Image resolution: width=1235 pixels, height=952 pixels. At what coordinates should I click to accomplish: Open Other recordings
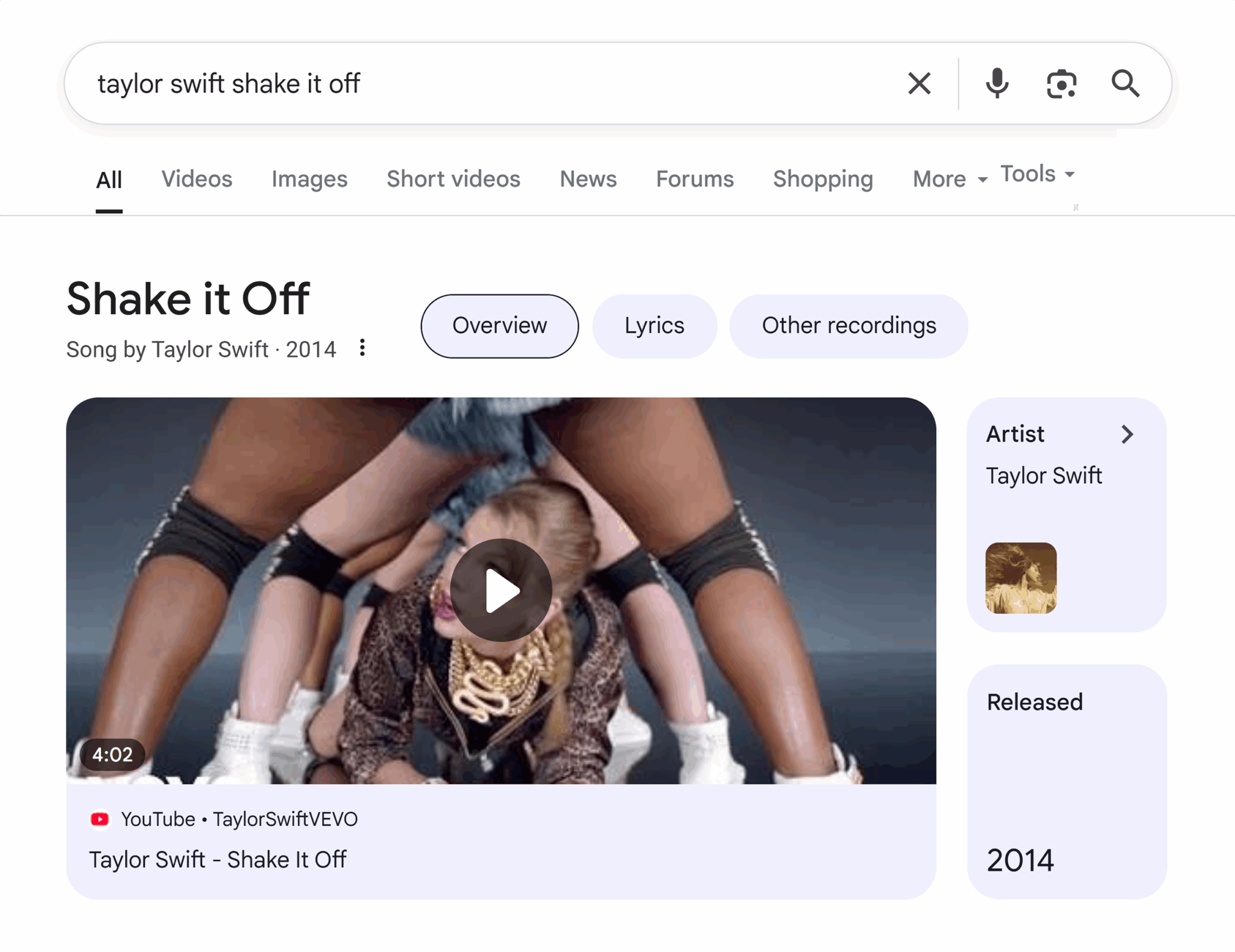[848, 326]
